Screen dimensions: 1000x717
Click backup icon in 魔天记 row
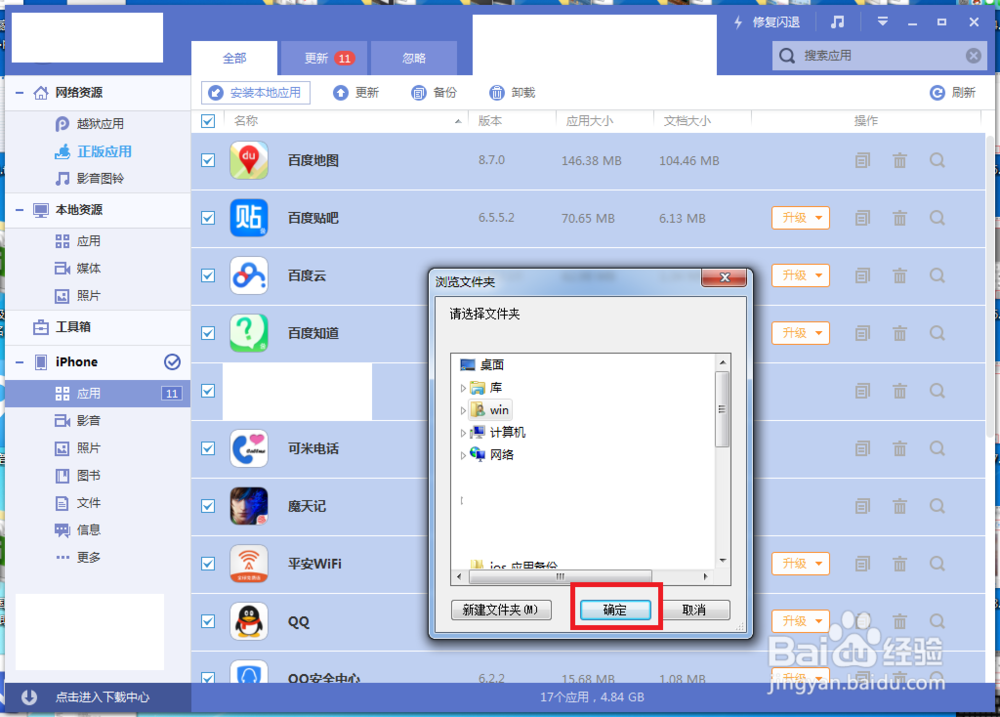point(862,506)
